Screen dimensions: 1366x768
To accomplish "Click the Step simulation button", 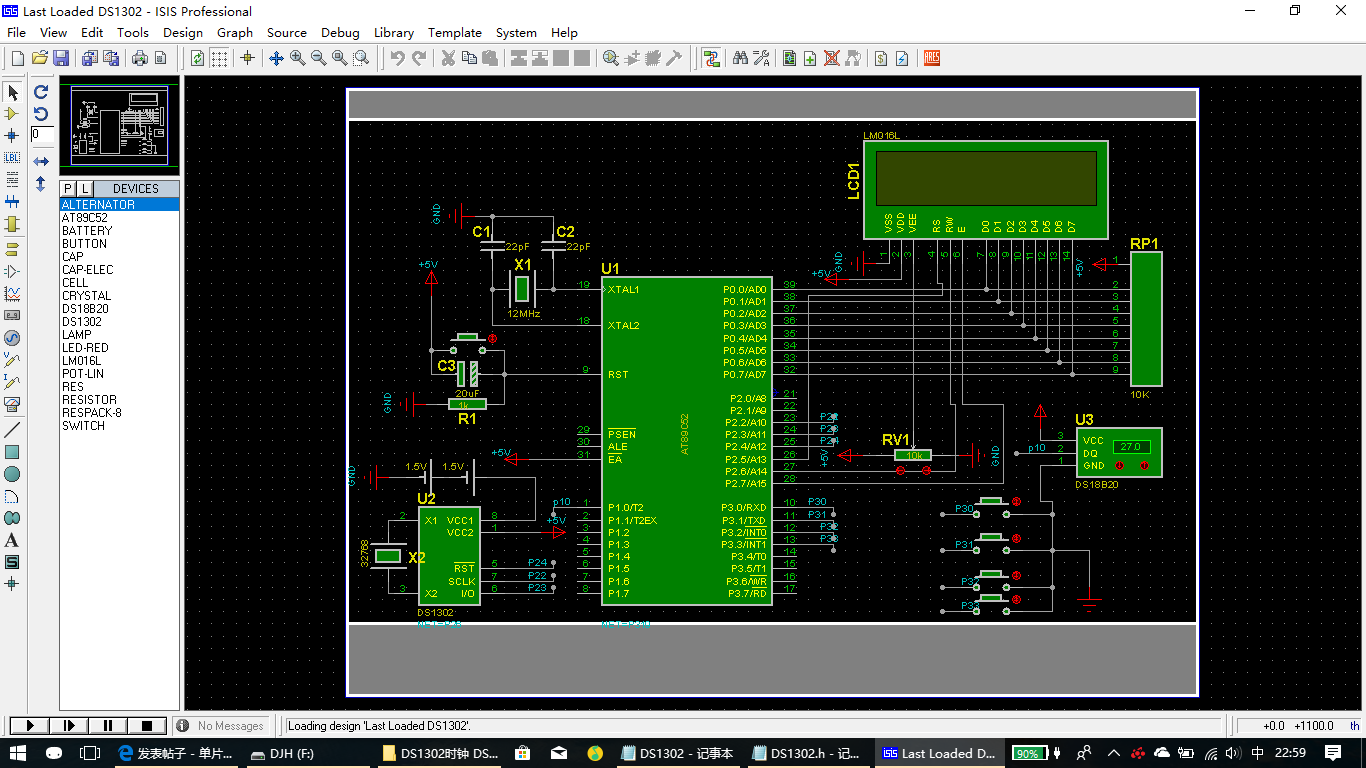I will click(x=68, y=725).
